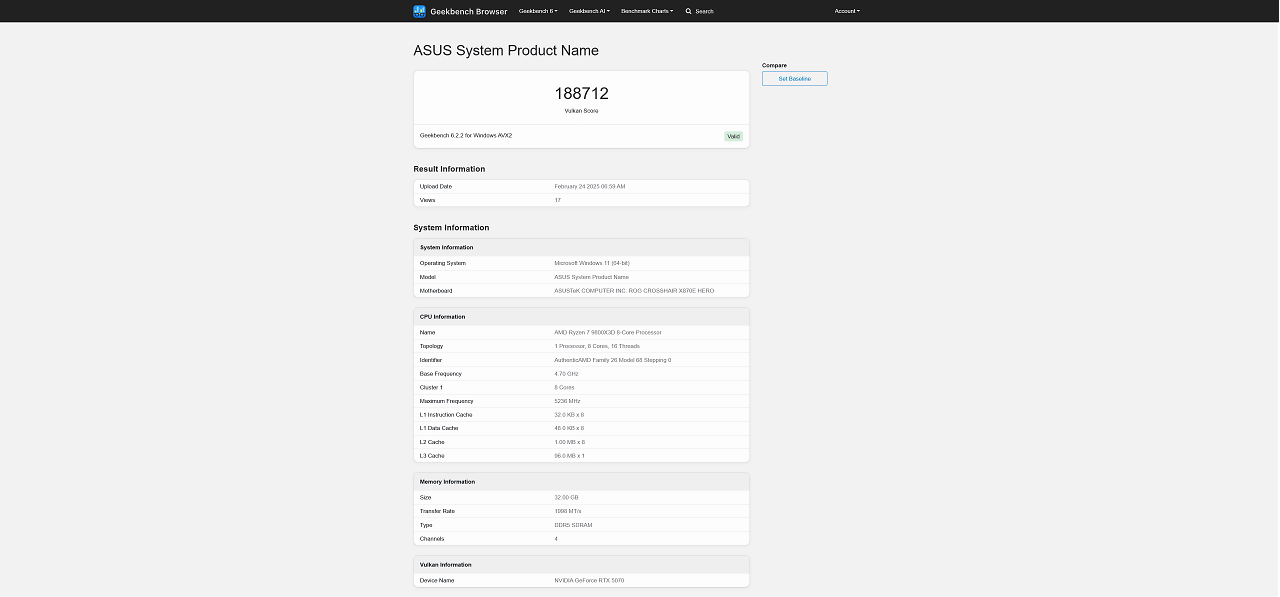Click the Result Information section heading

pos(449,169)
